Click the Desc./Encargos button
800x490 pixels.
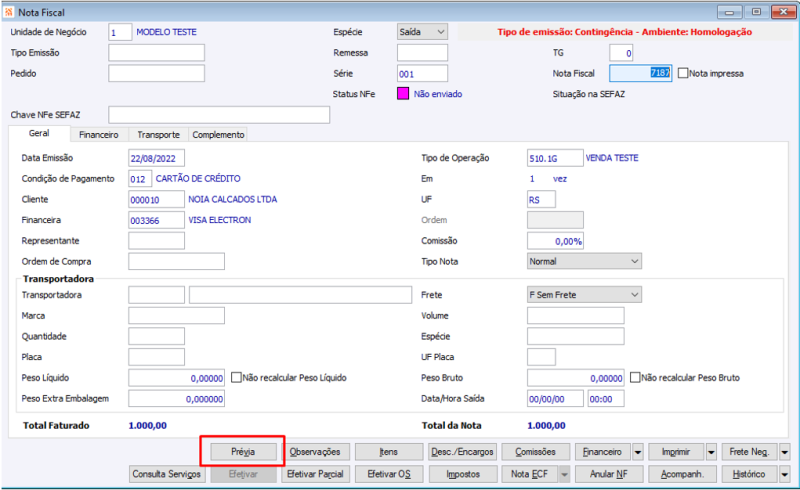pos(462,452)
